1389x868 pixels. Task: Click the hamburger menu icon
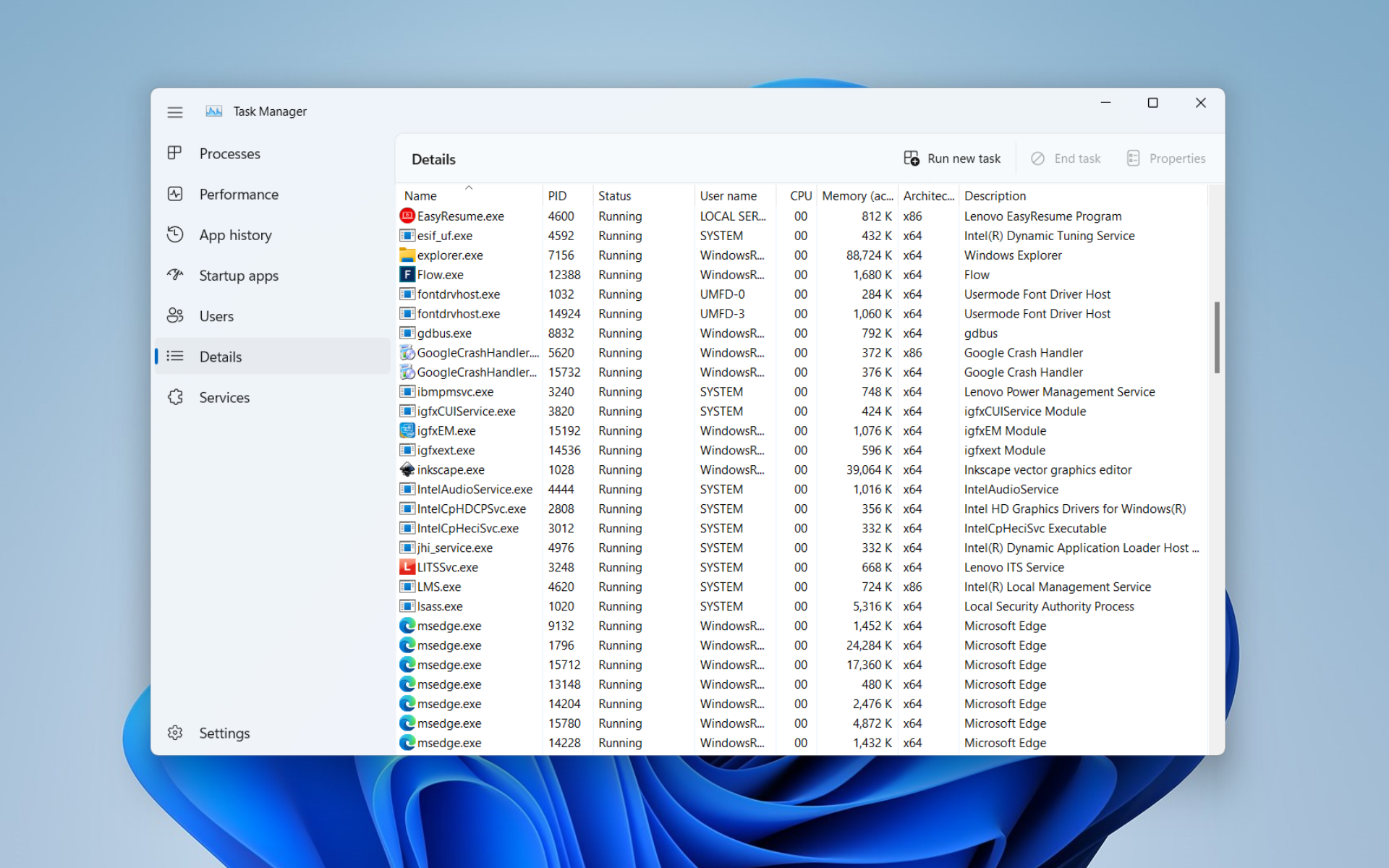pos(175,109)
